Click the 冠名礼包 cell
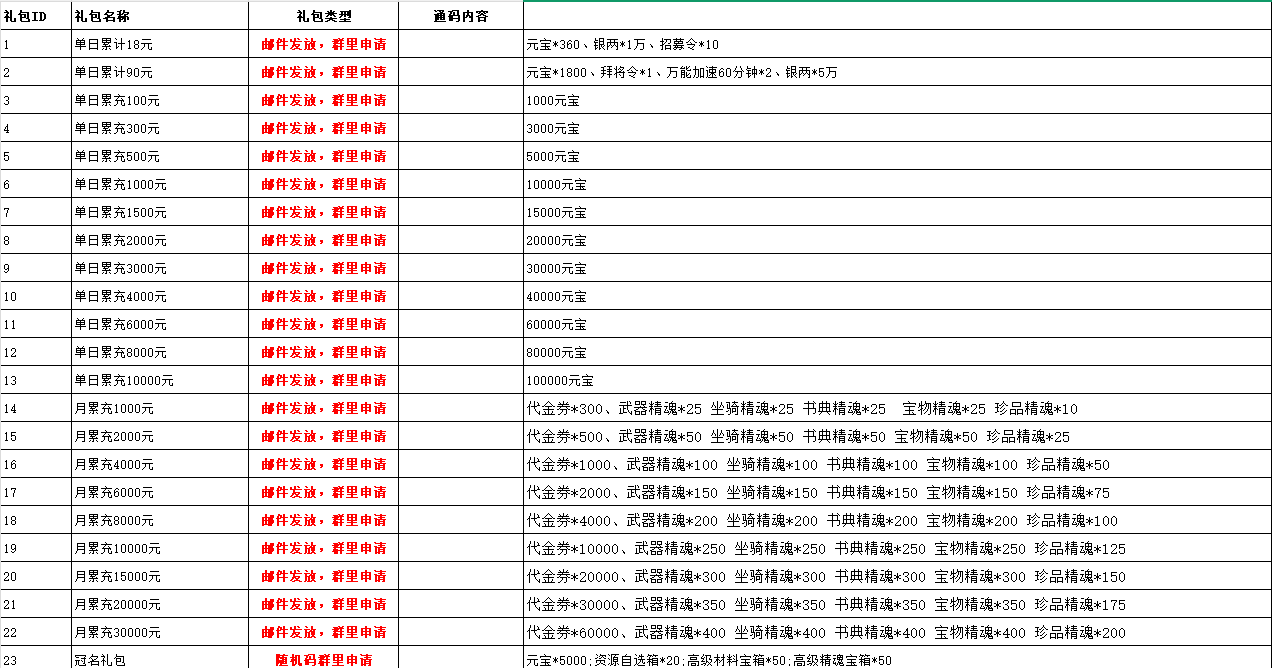This screenshot has width=1272, height=668. point(160,659)
